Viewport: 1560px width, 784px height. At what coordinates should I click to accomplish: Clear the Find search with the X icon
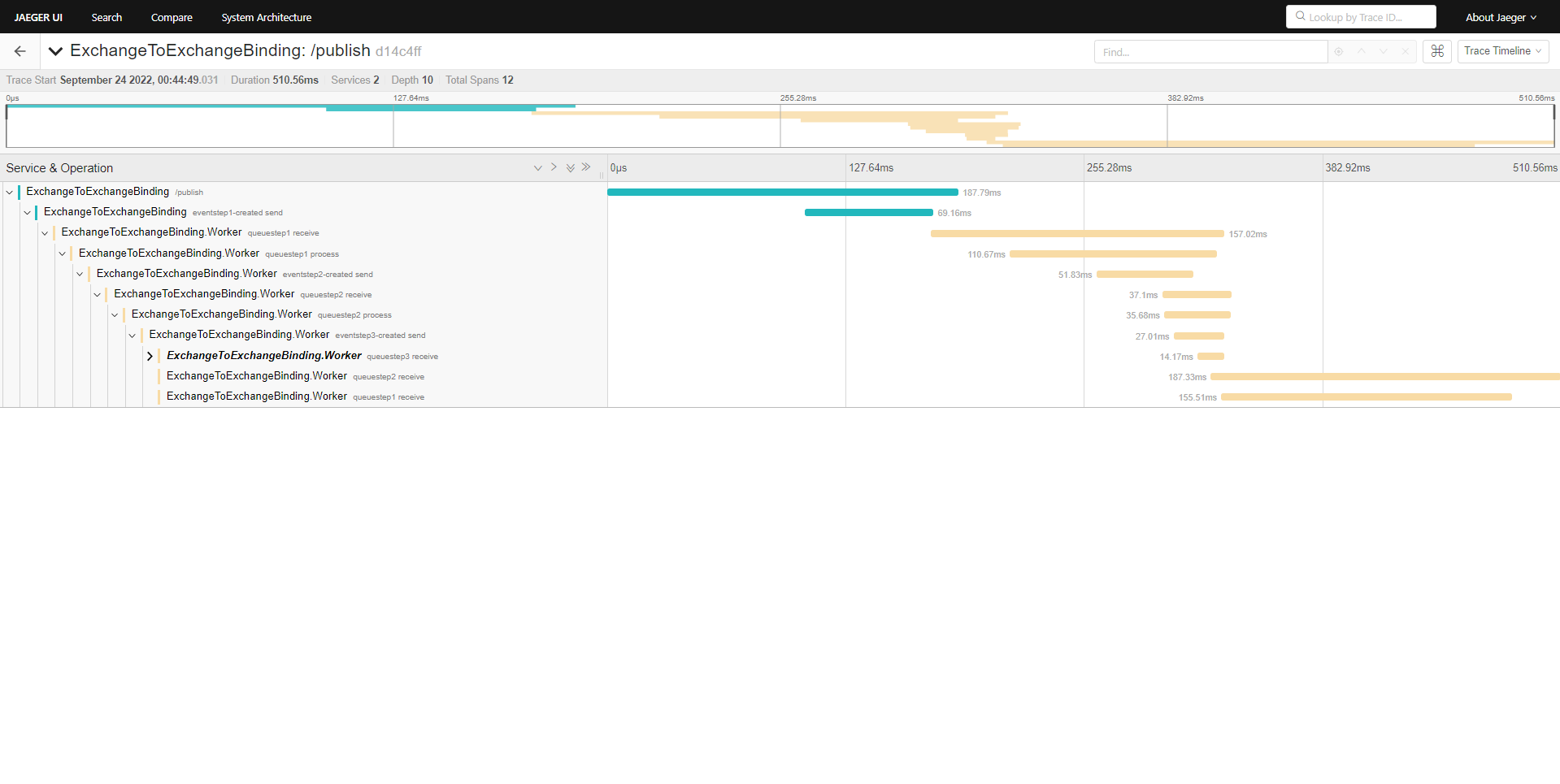pos(1404,51)
